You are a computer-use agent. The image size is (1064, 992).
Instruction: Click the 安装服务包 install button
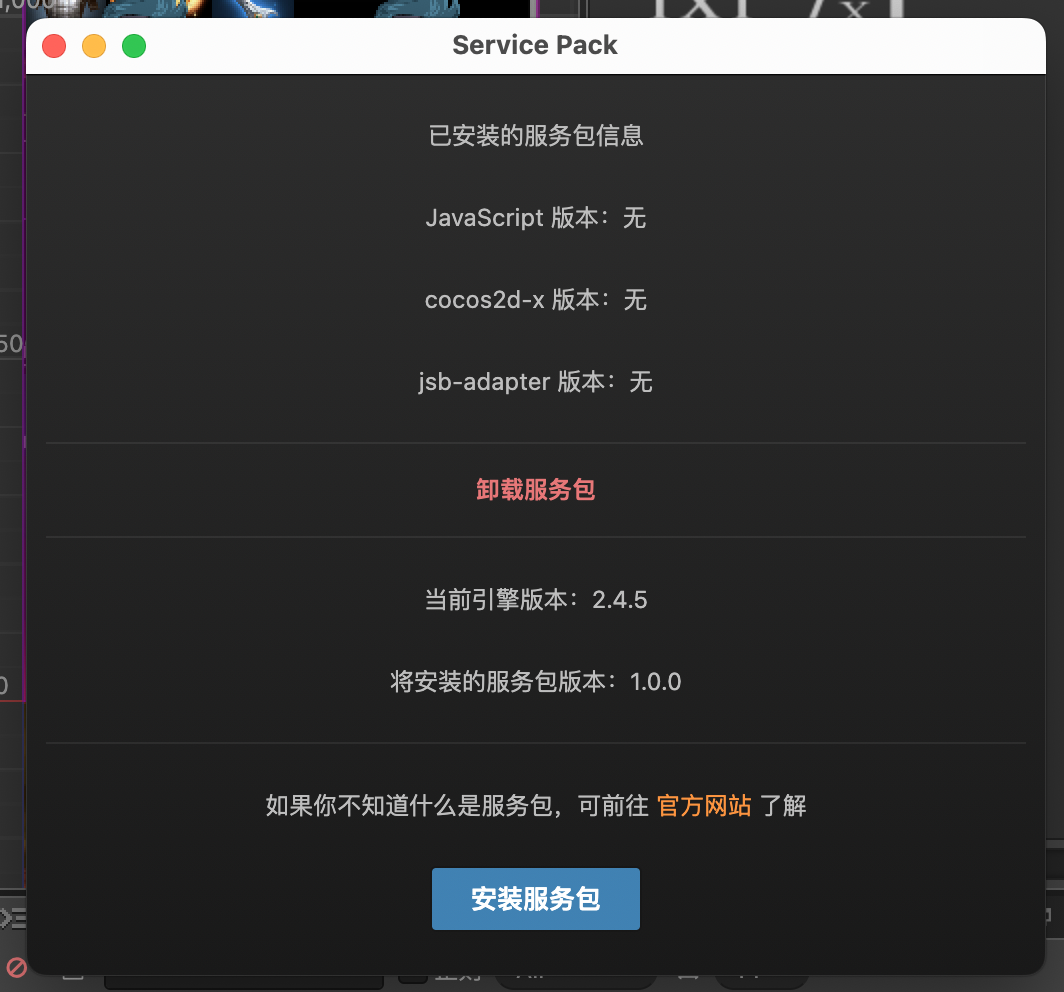tap(535, 898)
